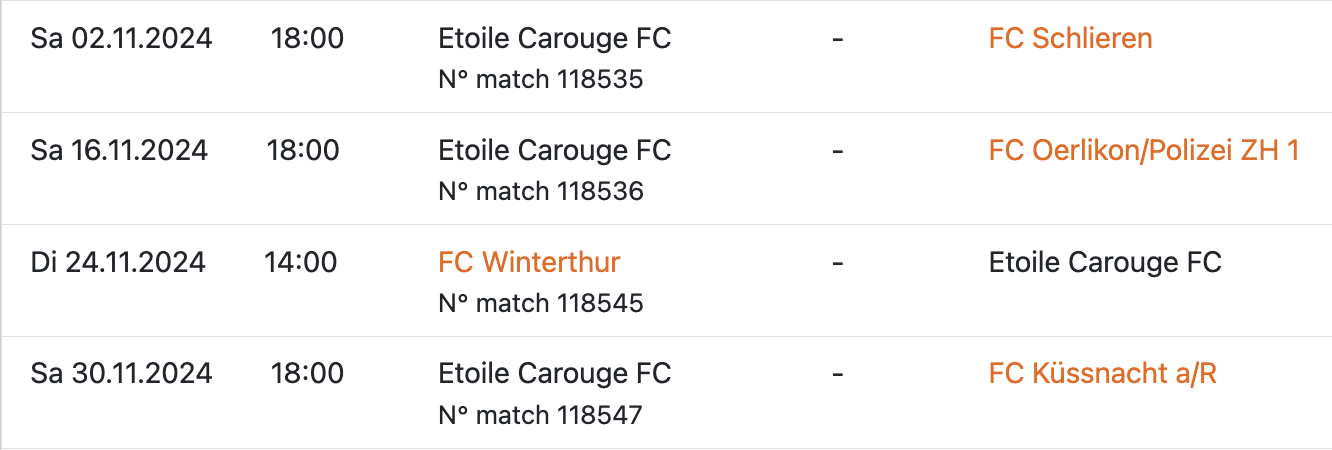This screenshot has width=1332, height=450.
Task: Click the 14:00 kickoff time
Action: point(301,263)
